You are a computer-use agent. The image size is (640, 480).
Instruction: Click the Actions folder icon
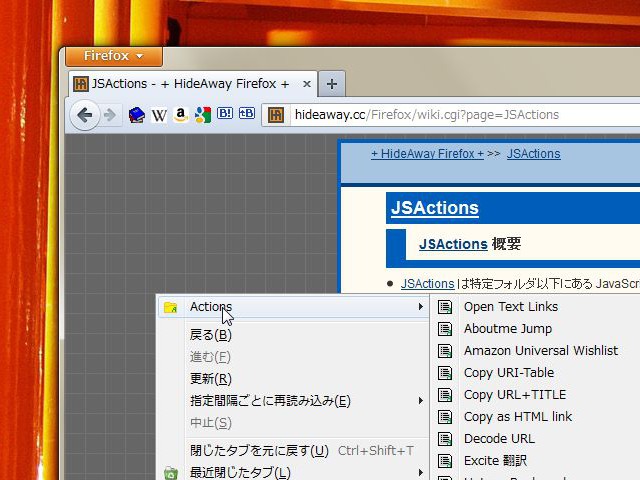(171, 307)
